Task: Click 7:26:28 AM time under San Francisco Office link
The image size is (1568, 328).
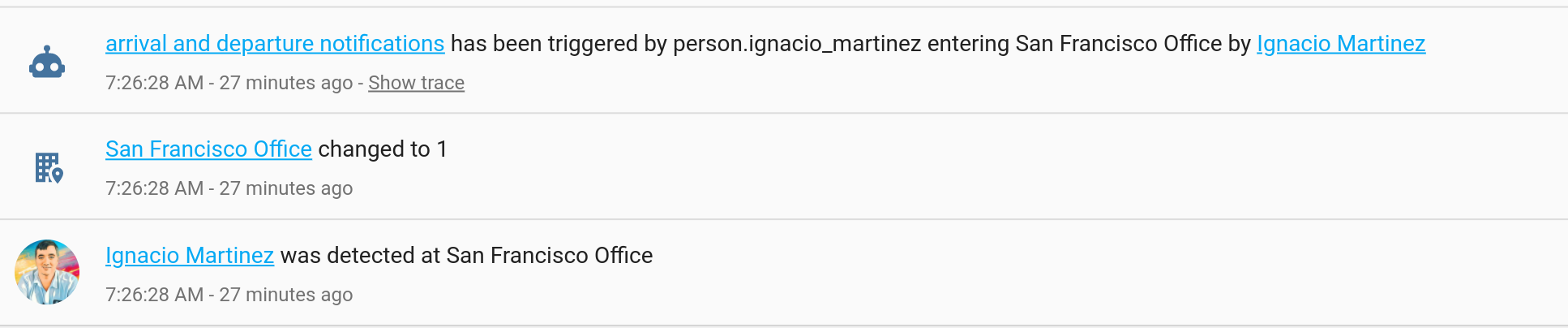Action: click(154, 188)
